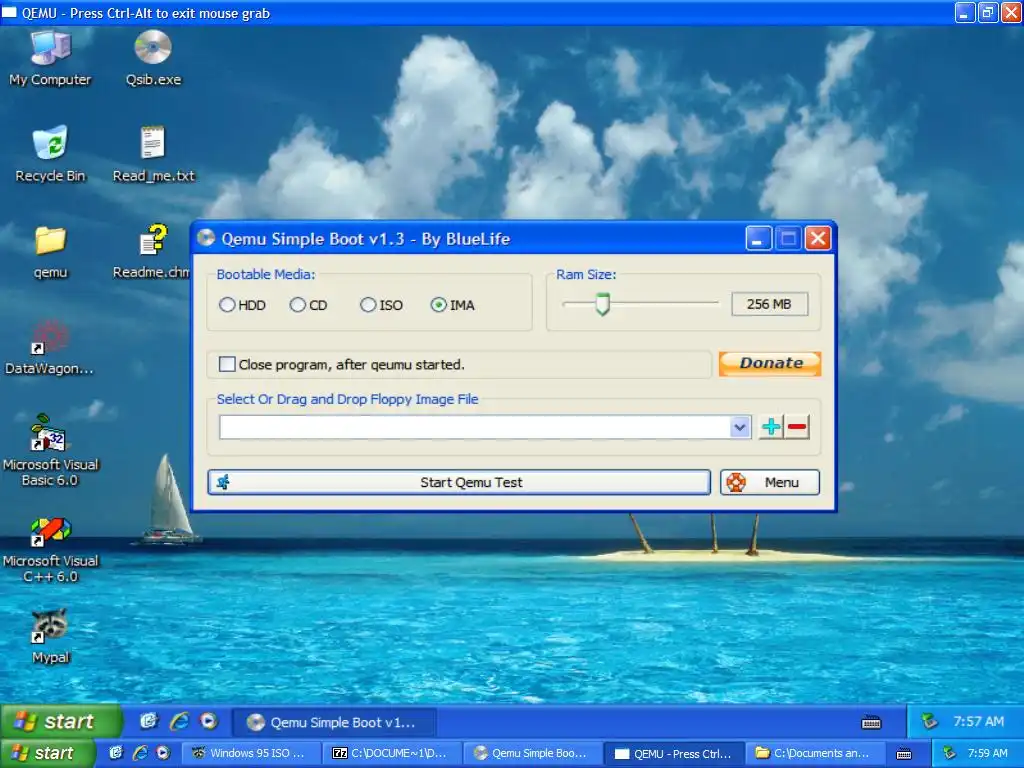Click the 256 MB ram value box

pos(769,304)
